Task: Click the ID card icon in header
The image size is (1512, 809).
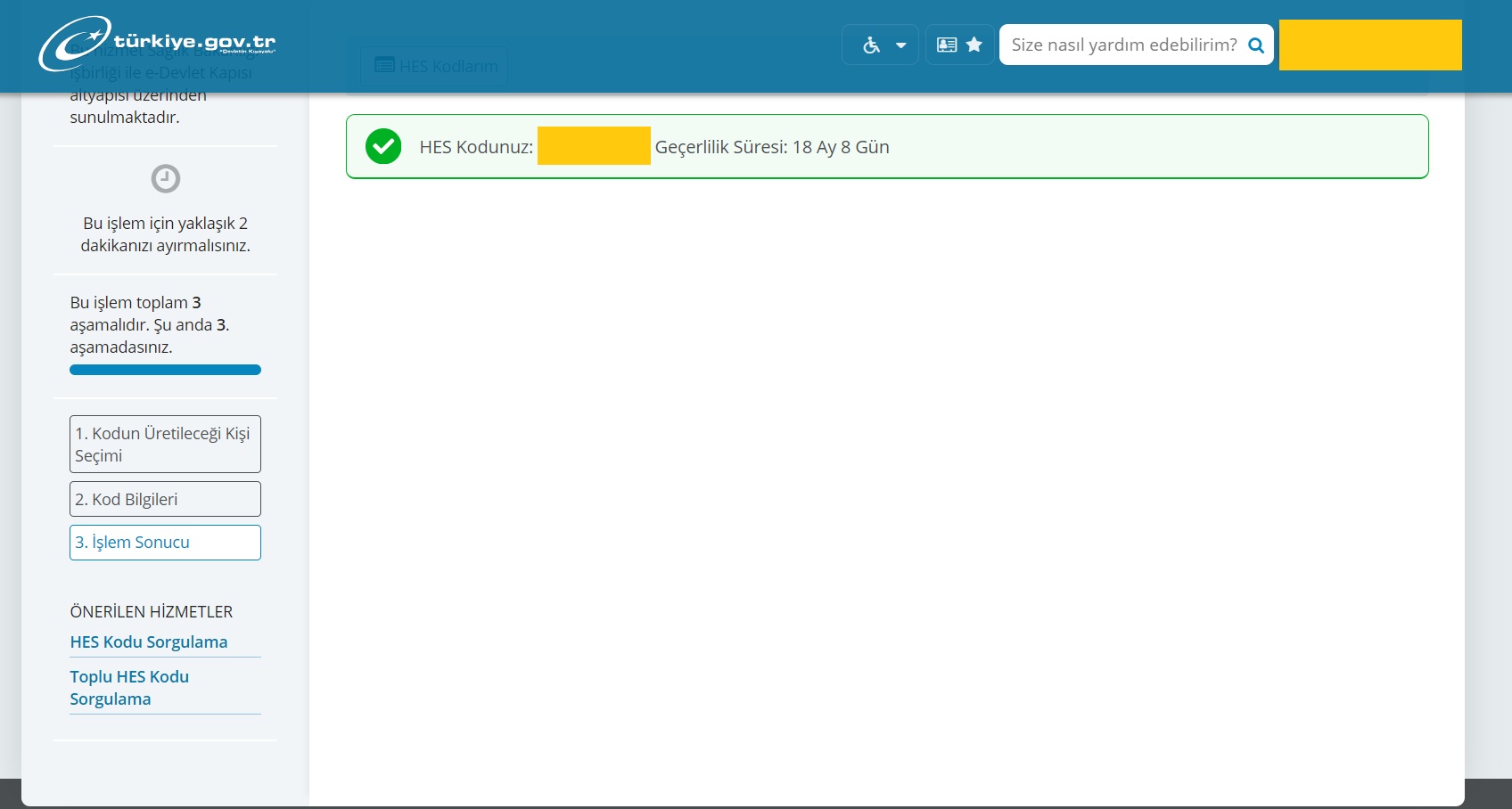Action: click(947, 45)
